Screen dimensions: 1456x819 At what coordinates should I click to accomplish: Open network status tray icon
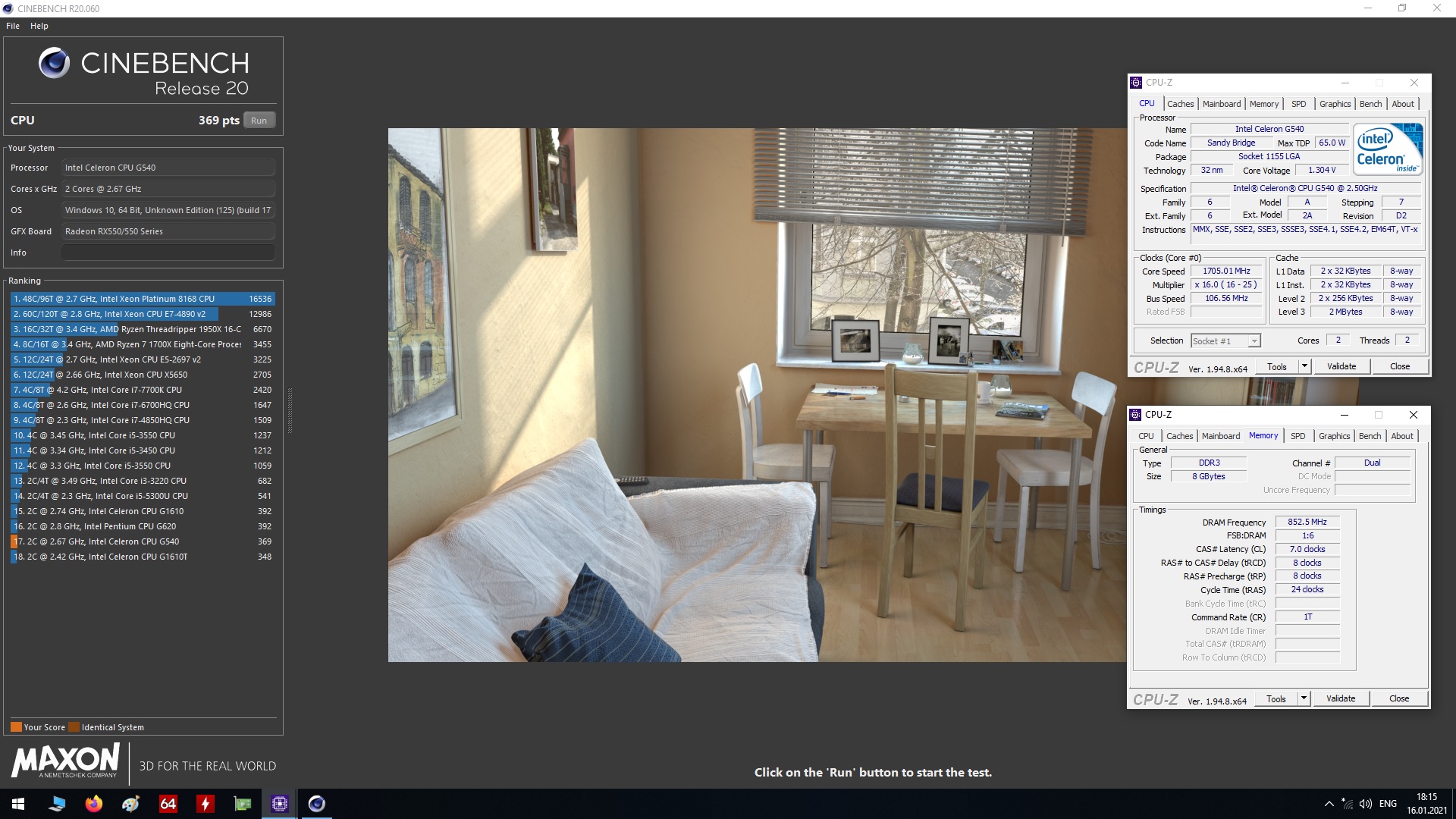click(x=1348, y=804)
